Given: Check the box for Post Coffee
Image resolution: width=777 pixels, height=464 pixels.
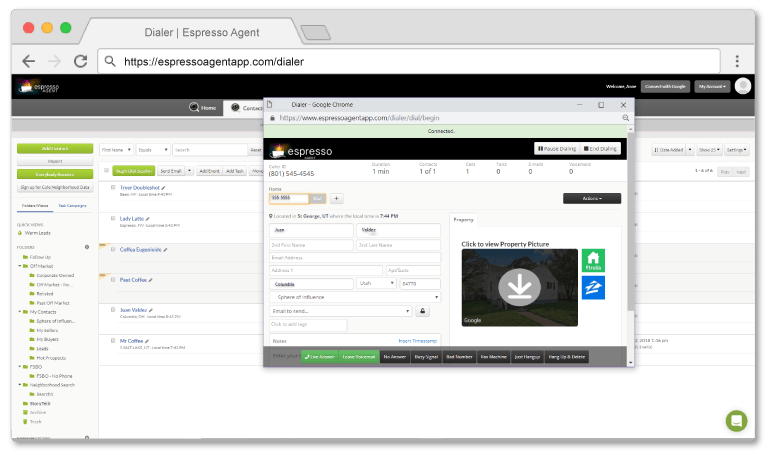Looking at the screenshot, I should pos(113,280).
